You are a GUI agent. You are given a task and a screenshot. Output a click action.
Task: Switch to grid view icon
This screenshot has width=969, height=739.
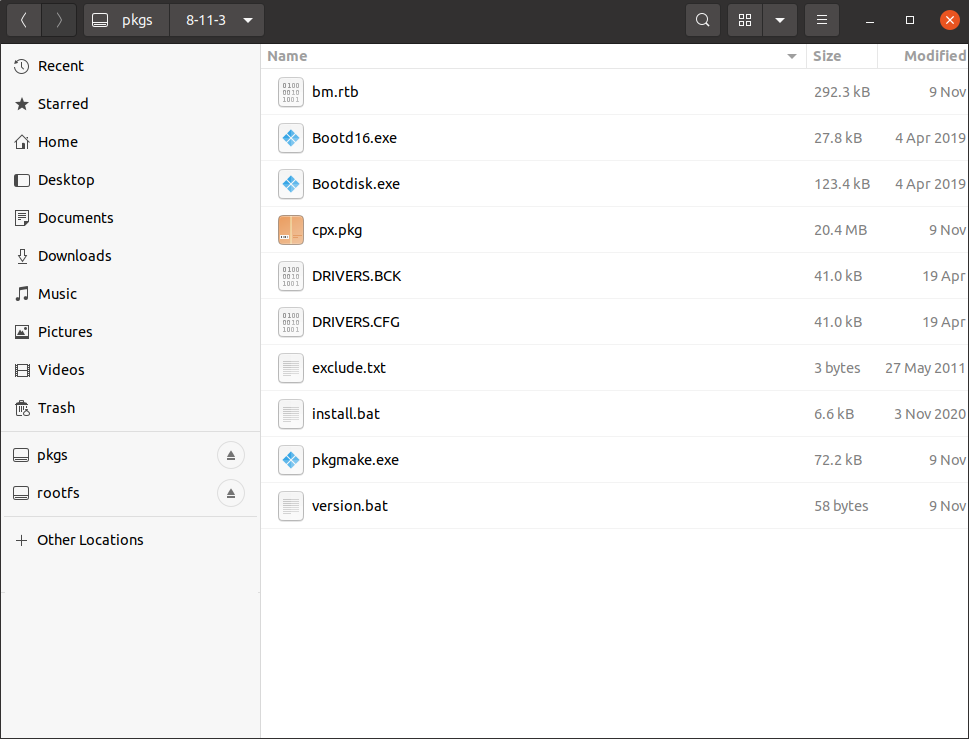pos(745,20)
